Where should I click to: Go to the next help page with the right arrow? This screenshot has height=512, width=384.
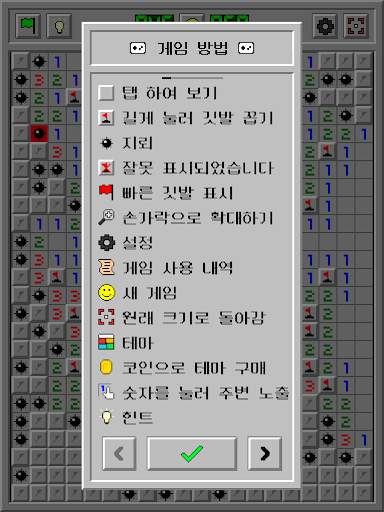tap(265, 454)
